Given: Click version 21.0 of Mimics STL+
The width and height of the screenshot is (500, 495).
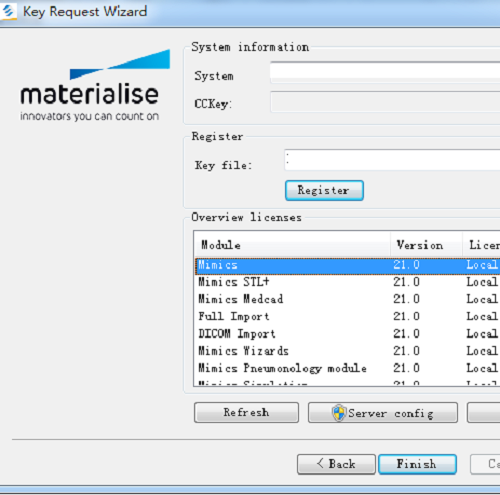Looking at the screenshot, I should click(x=406, y=282).
